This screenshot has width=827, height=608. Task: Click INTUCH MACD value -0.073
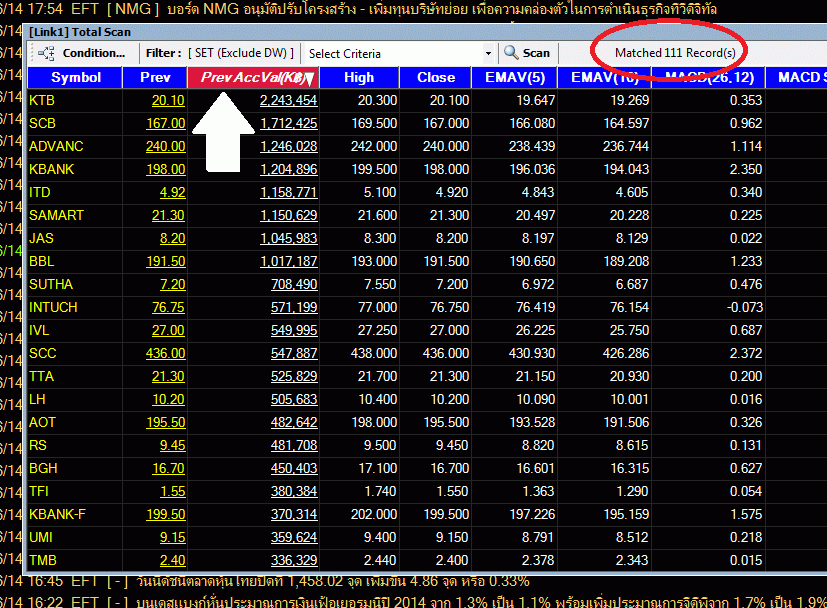pos(745,307)
